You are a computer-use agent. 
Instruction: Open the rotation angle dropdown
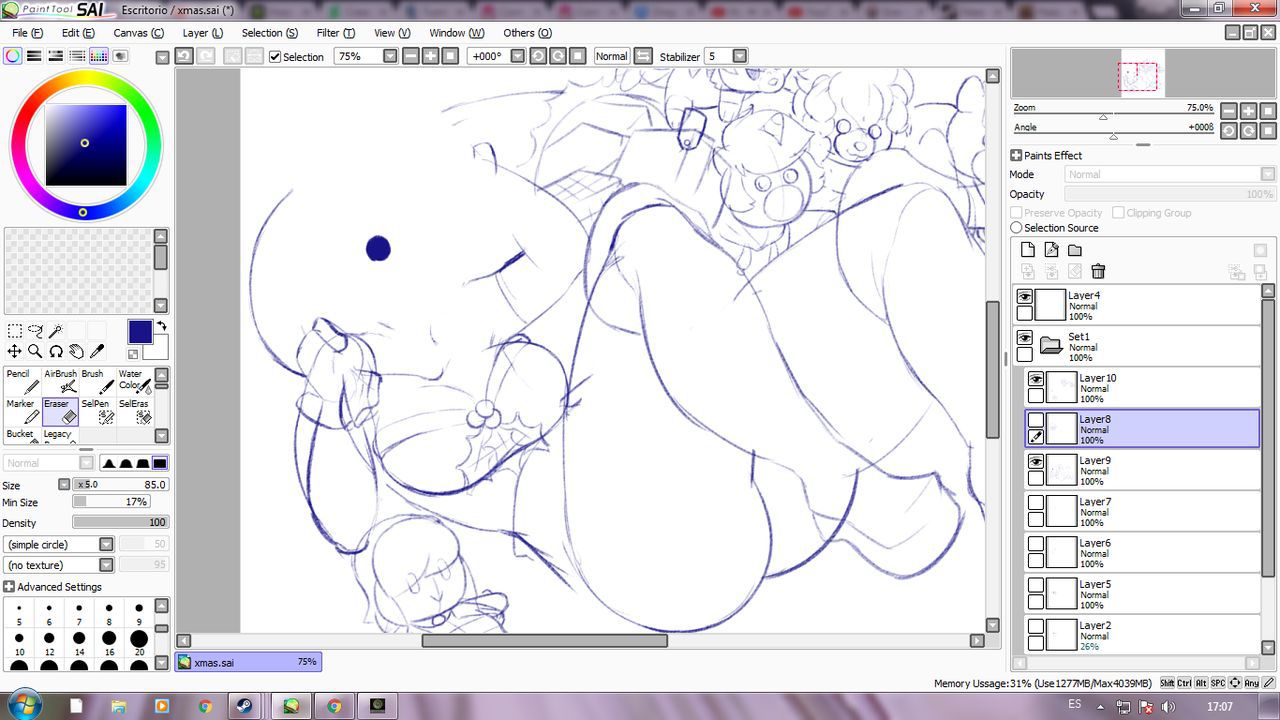pyautogui.click(x=518, y=56)
